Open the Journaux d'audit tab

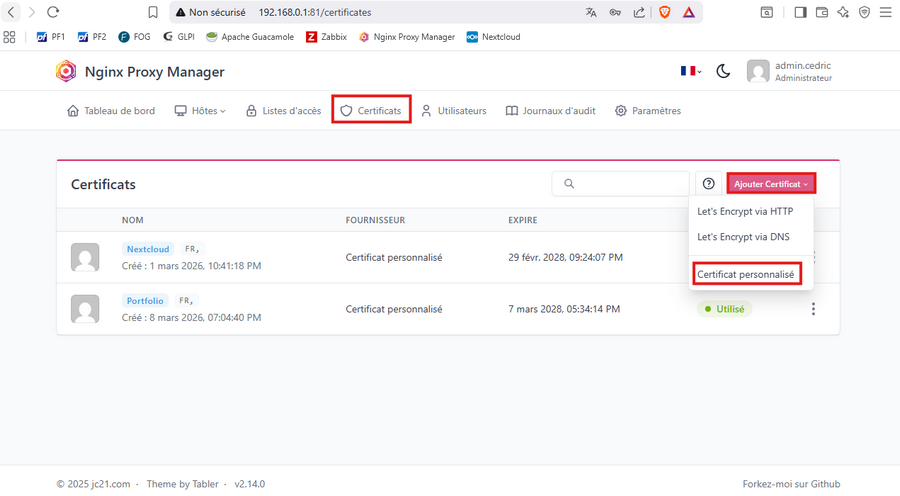[x=550, y=111]
